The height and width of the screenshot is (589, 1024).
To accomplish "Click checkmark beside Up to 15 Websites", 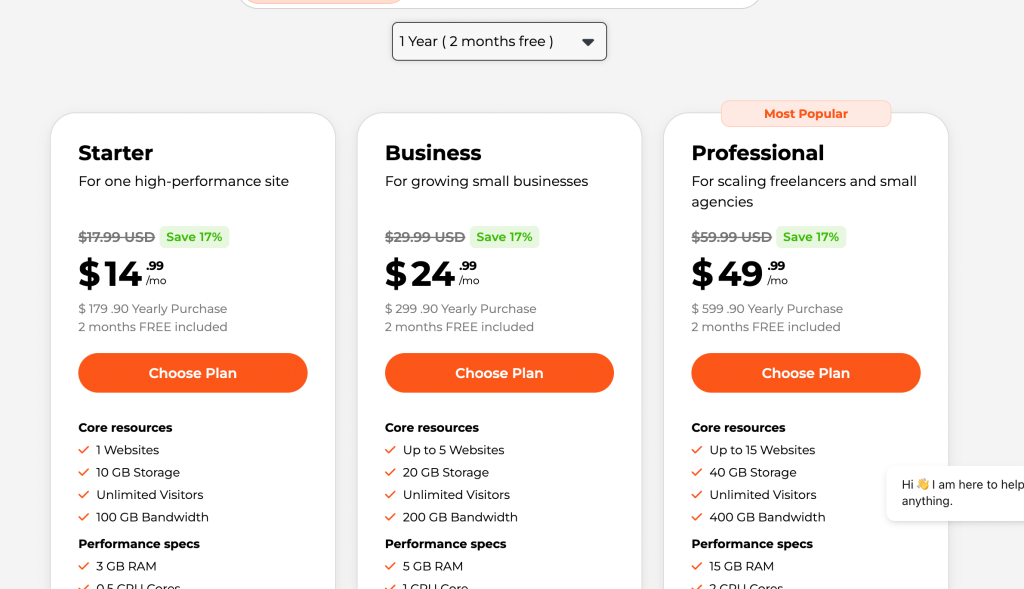I will click(697, 450).
